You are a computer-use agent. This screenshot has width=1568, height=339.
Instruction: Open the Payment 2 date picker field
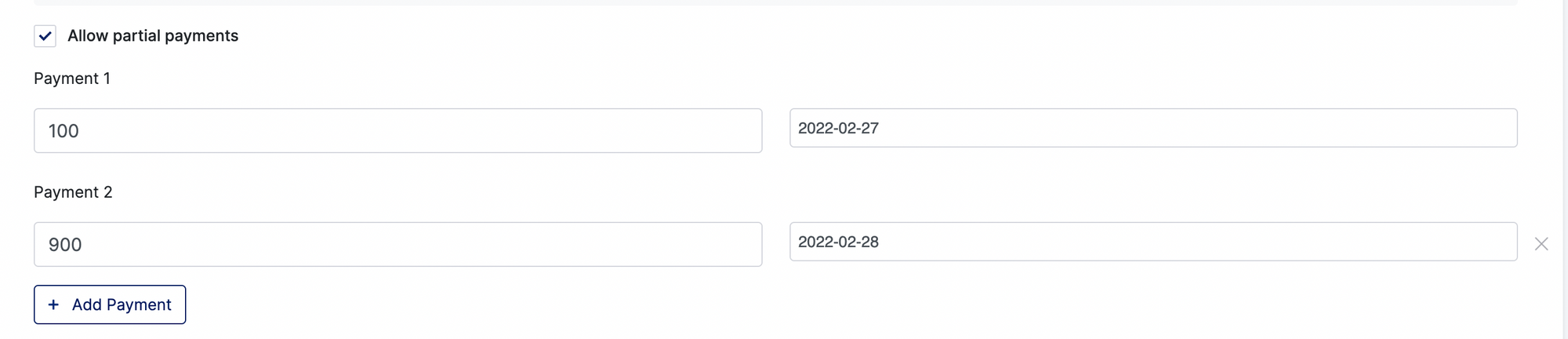(x=1153, y=242)
